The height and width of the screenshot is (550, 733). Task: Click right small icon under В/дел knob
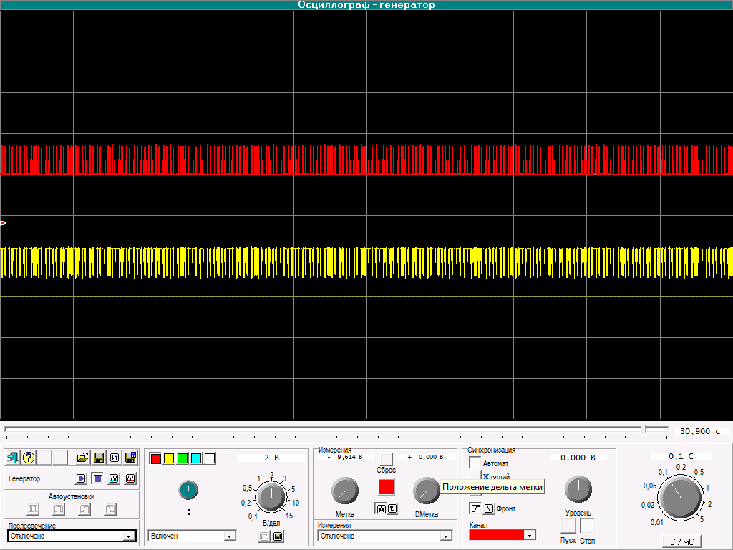point(278,536)
